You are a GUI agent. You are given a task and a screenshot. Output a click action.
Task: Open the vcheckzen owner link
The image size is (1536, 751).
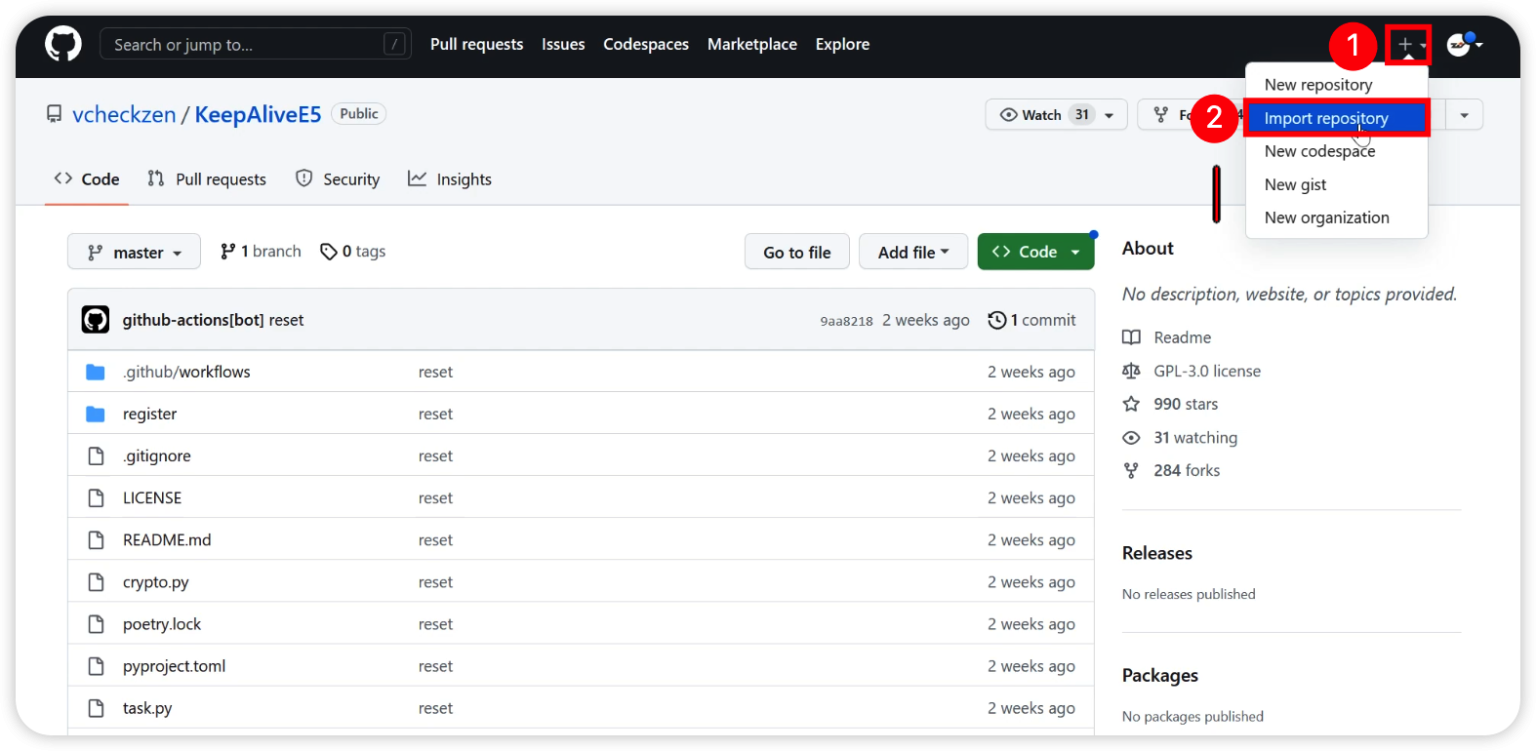[x=124, y=114]
